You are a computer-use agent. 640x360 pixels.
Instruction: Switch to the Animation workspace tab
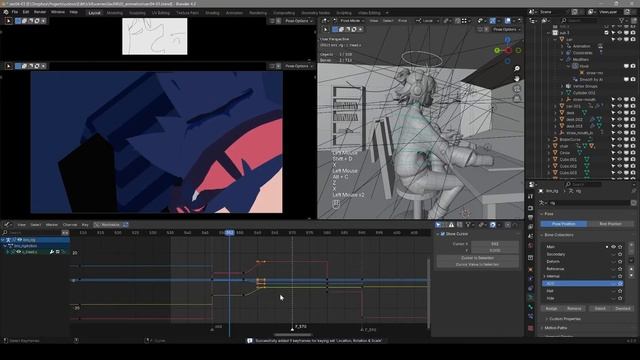point(234,13)
